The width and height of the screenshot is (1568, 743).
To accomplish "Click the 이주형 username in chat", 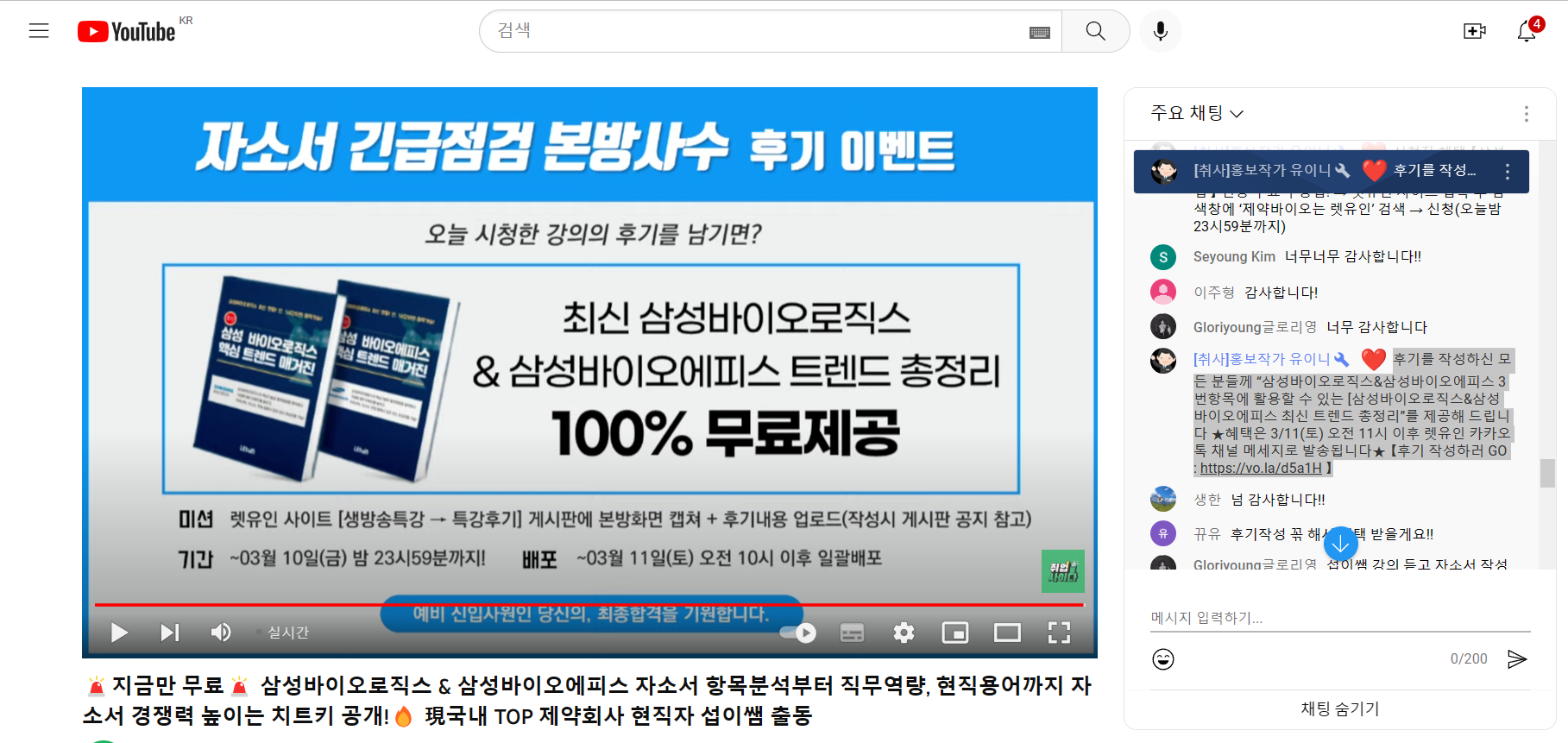I will (1214, 293).
